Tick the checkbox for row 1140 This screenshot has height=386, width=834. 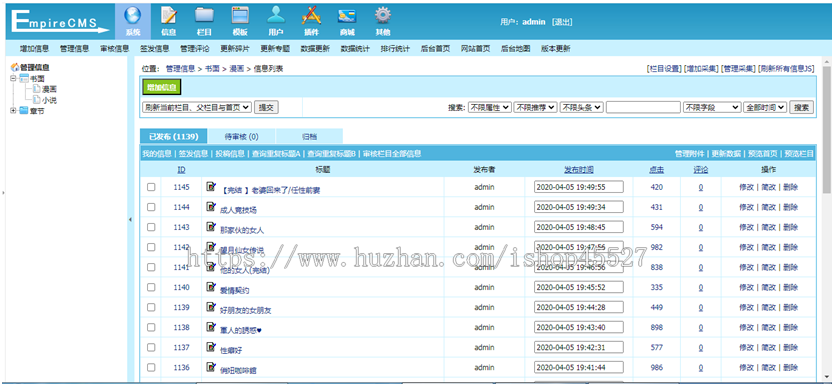point(151,287)
